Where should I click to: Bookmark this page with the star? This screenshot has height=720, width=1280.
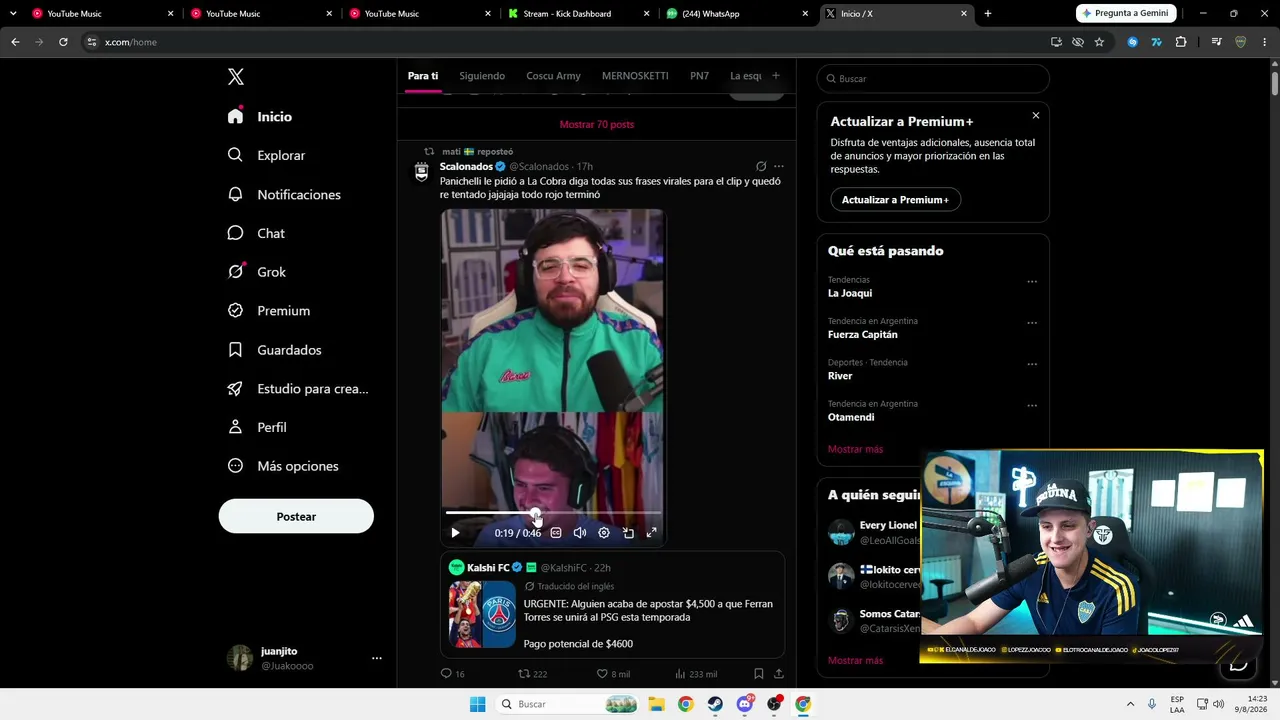tap(1099, 42)
